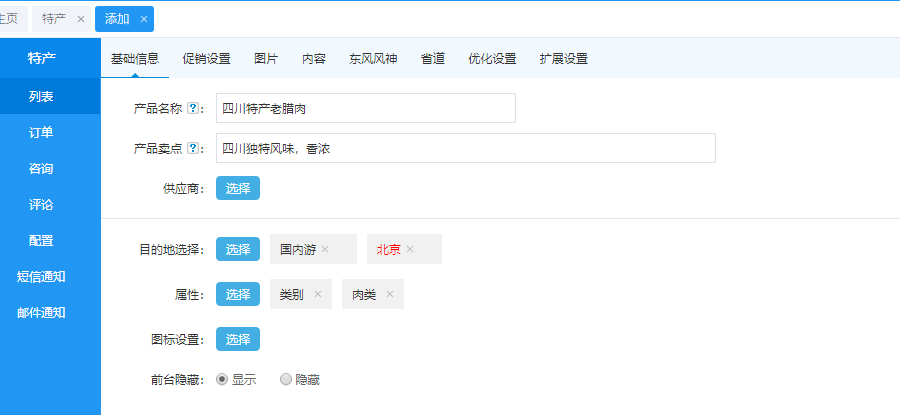
Task: Remove the 肉类 attribute tag
Action: tap(390, 294)
